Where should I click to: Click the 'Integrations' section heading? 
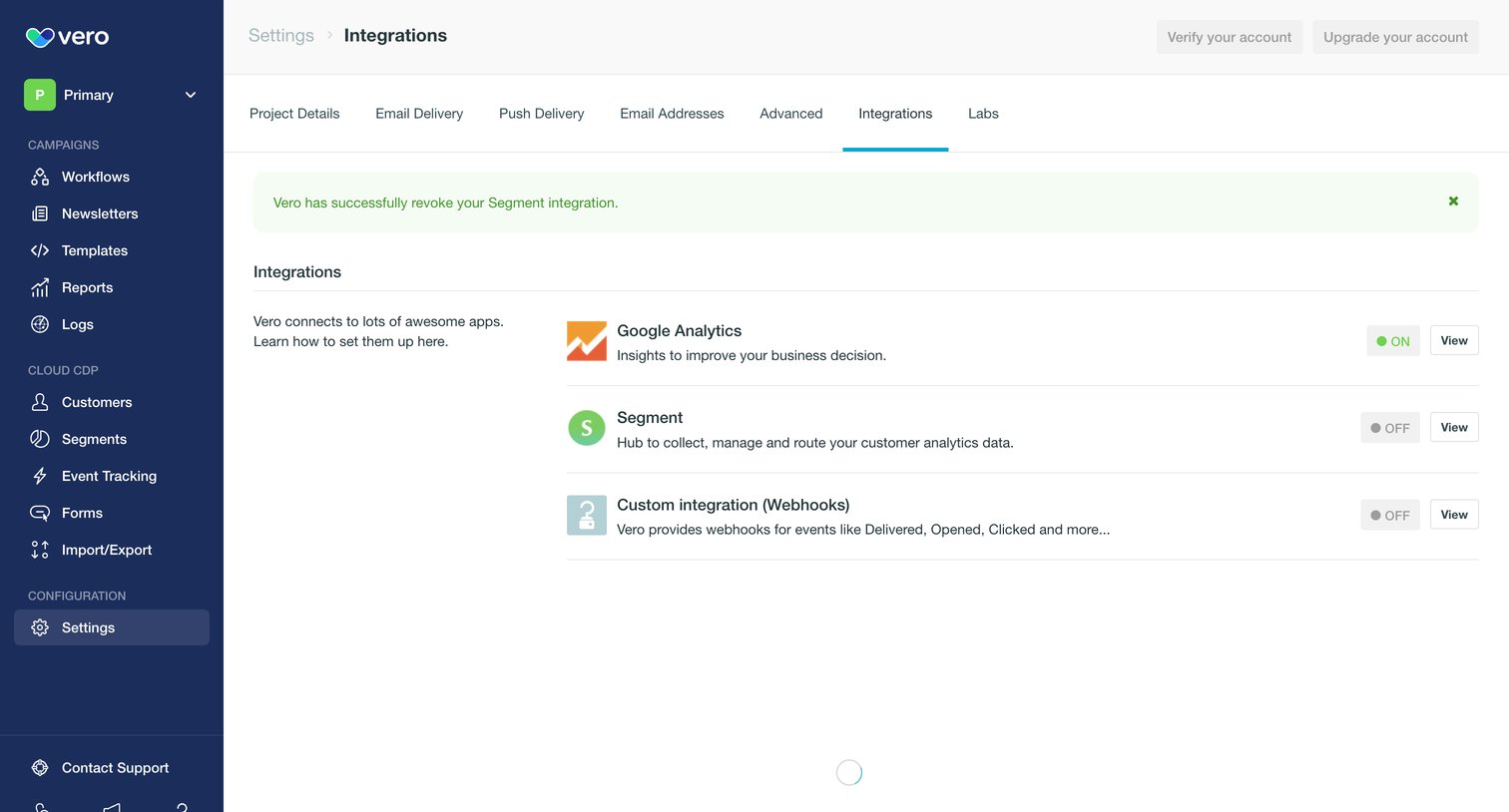tap(297, 271)
